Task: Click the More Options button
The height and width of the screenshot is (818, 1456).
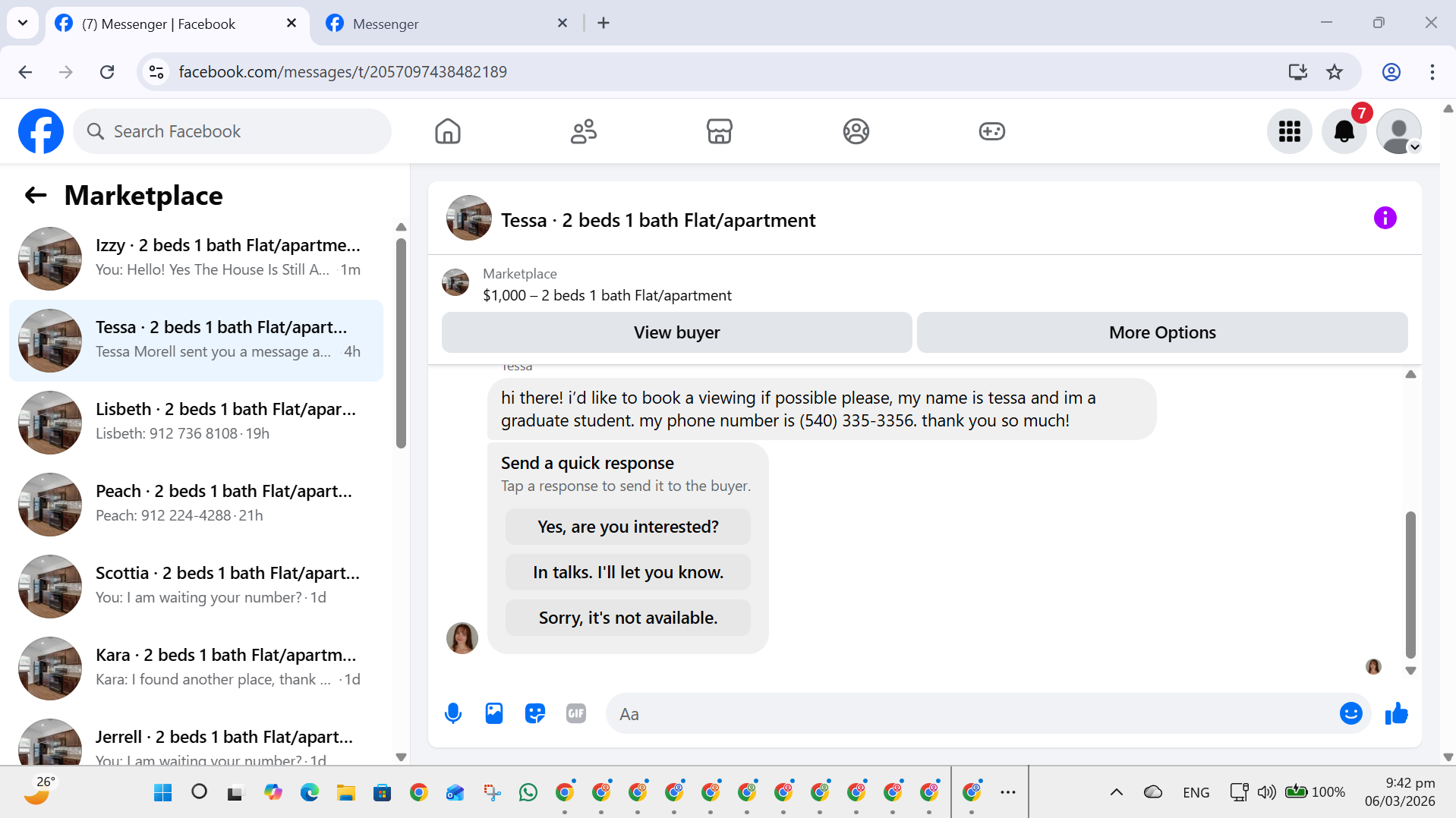Action: pos(1162,332)
